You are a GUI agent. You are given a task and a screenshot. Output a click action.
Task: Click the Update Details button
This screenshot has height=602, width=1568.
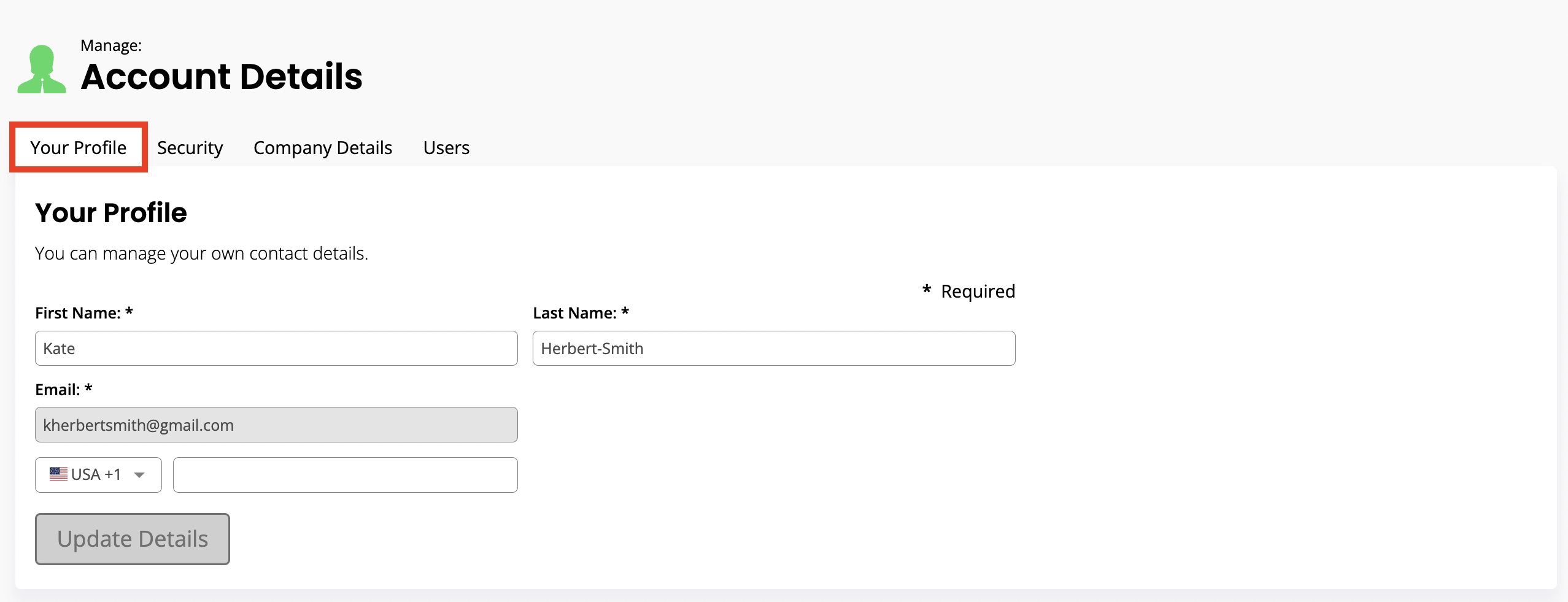133,539
